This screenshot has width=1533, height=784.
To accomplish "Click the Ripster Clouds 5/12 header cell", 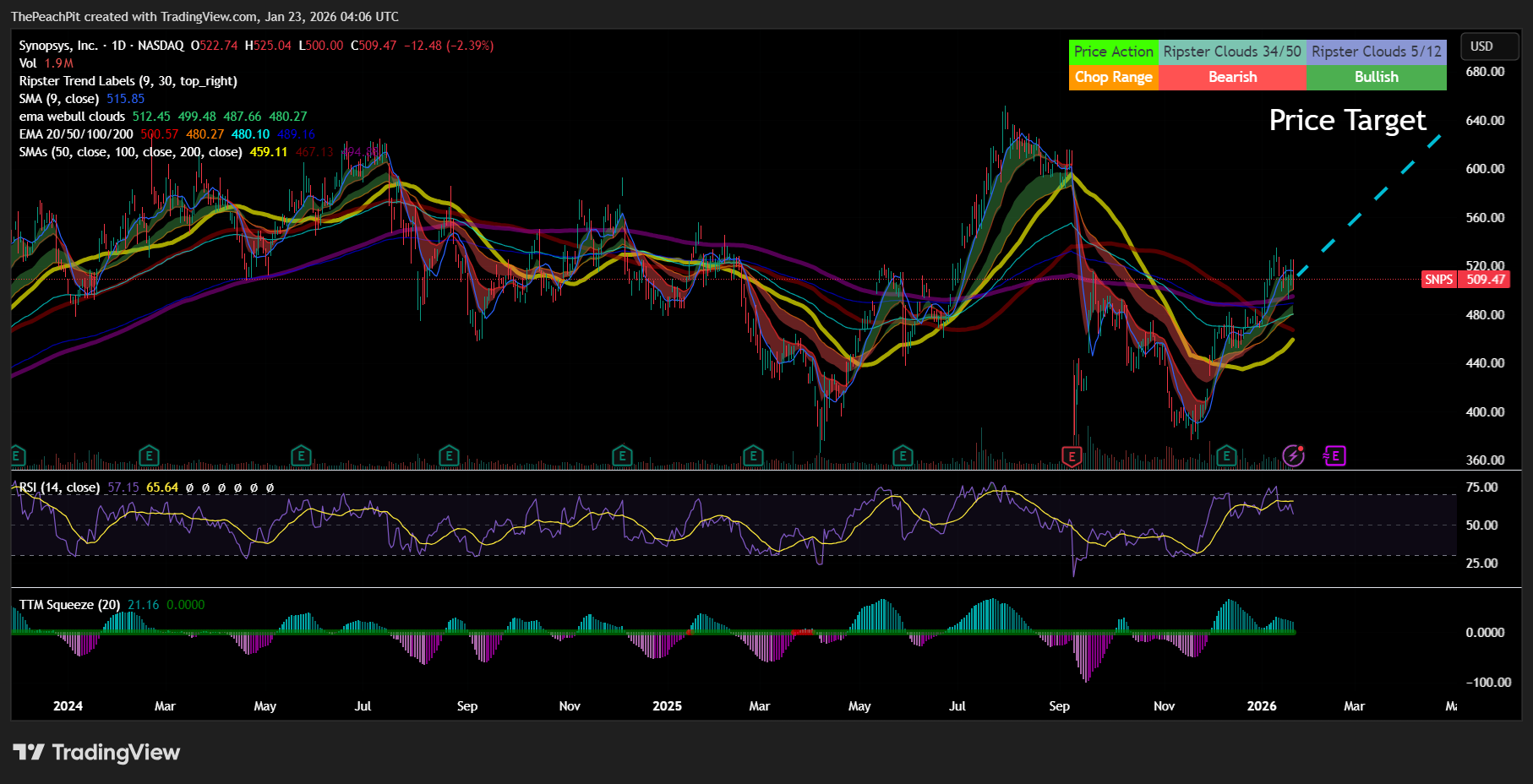I will [1377, 52].
